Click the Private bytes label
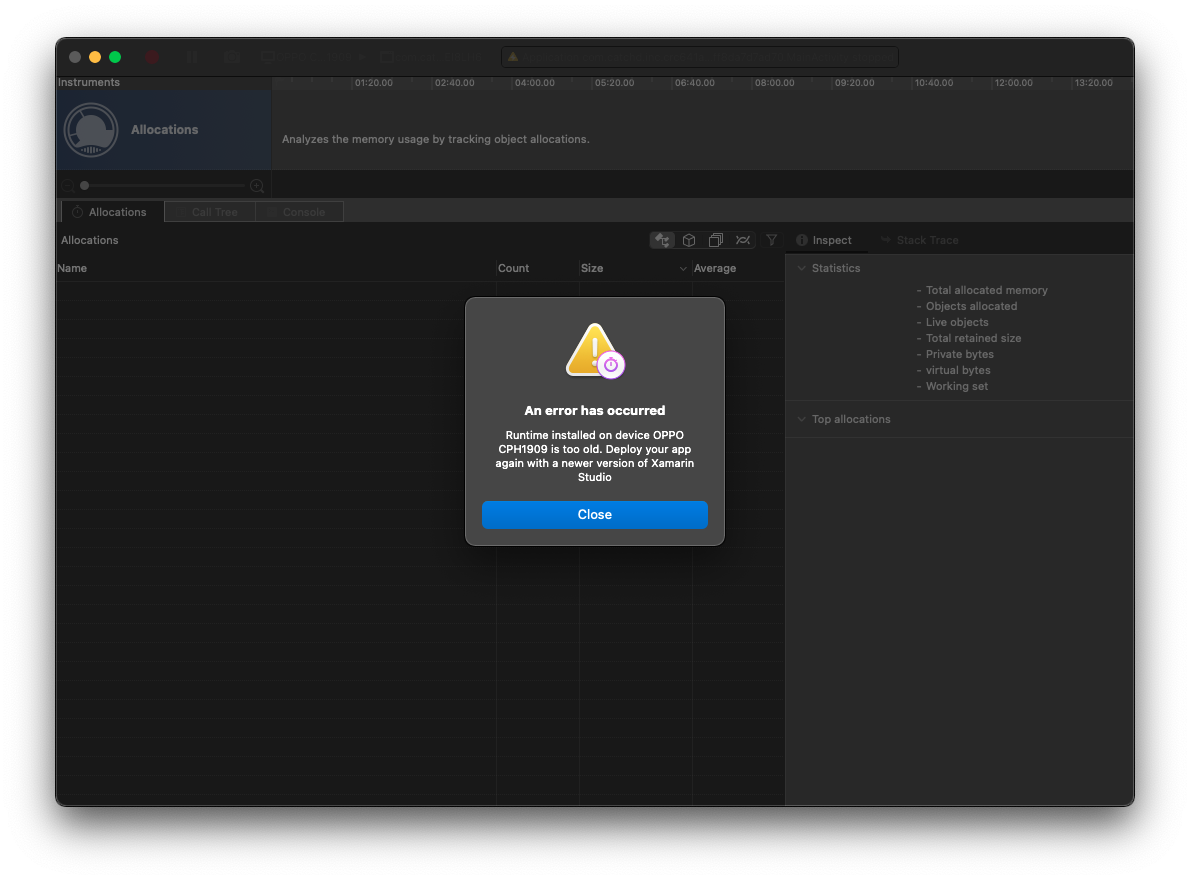1190x880 pixels. 959,354
